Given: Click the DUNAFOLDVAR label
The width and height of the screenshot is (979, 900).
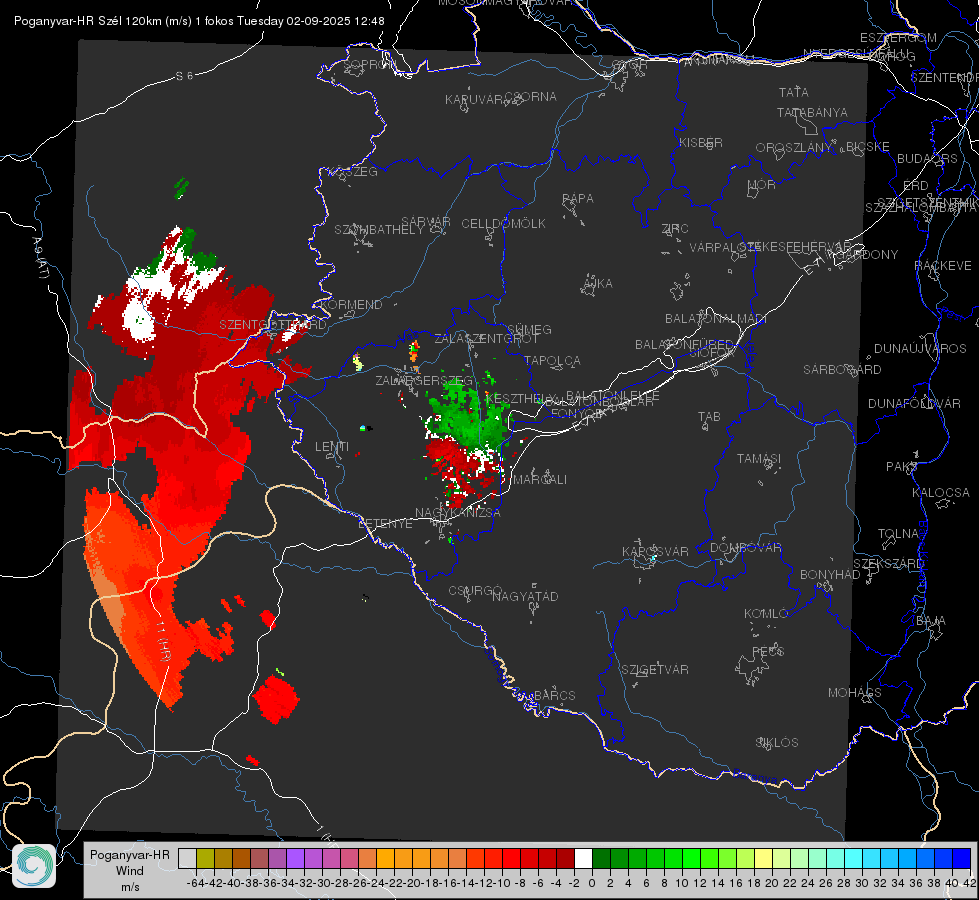Looking at the screenshot, I should point(914,403).
